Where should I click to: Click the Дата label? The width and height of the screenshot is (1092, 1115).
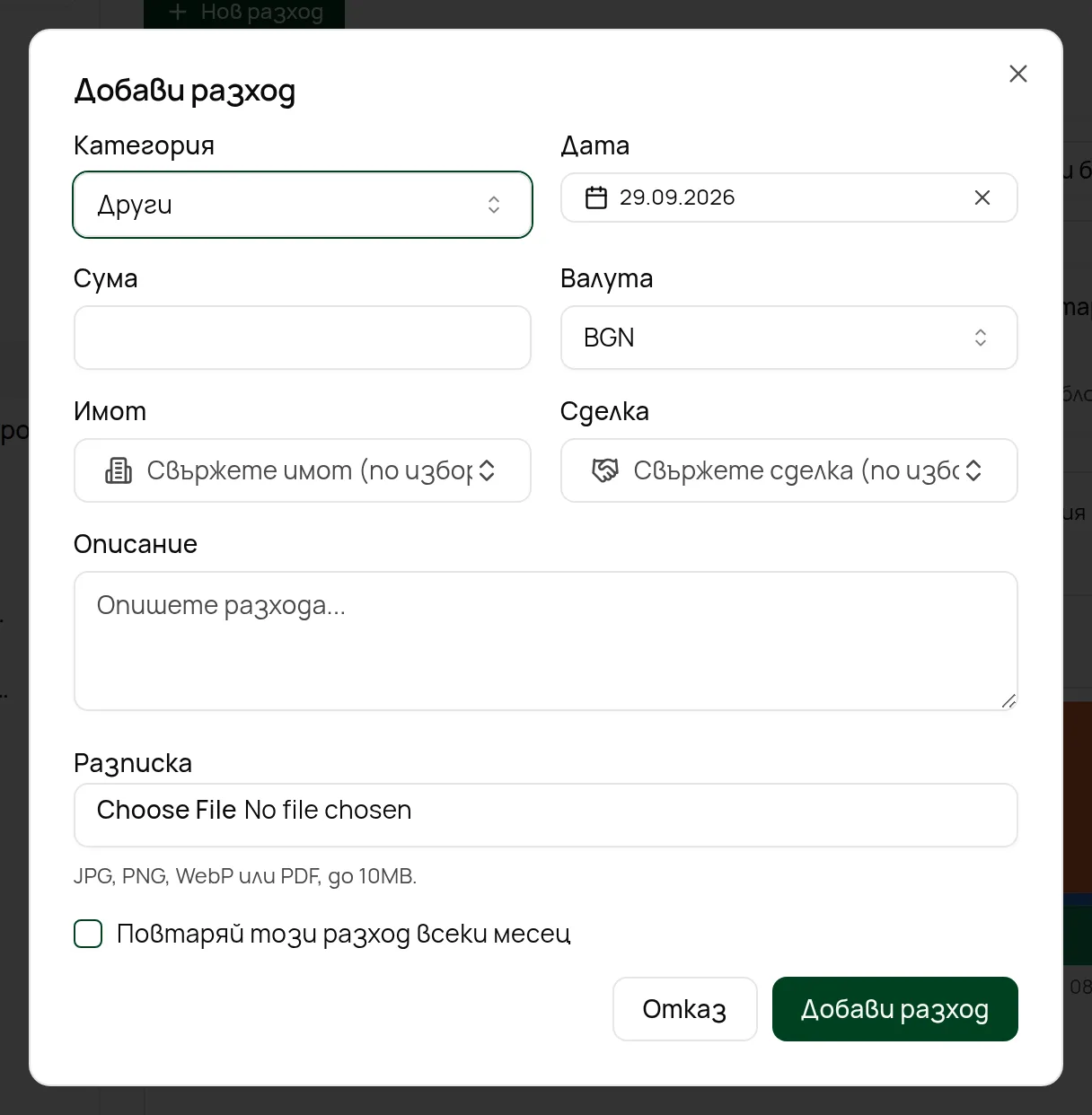tap(594, 145)
